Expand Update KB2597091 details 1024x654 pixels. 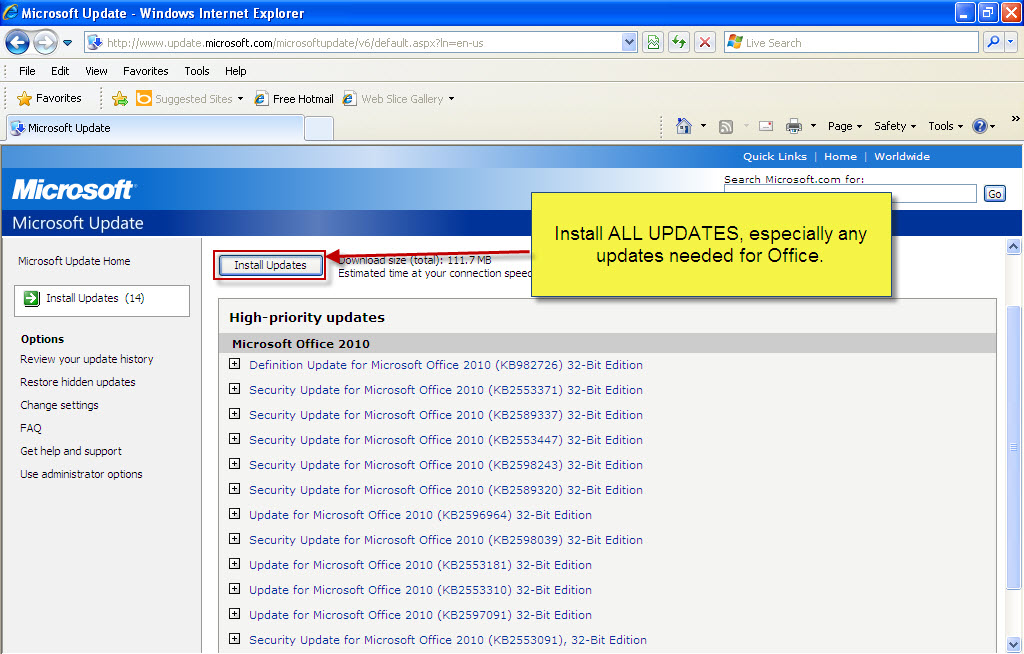(x=234, y=613)
